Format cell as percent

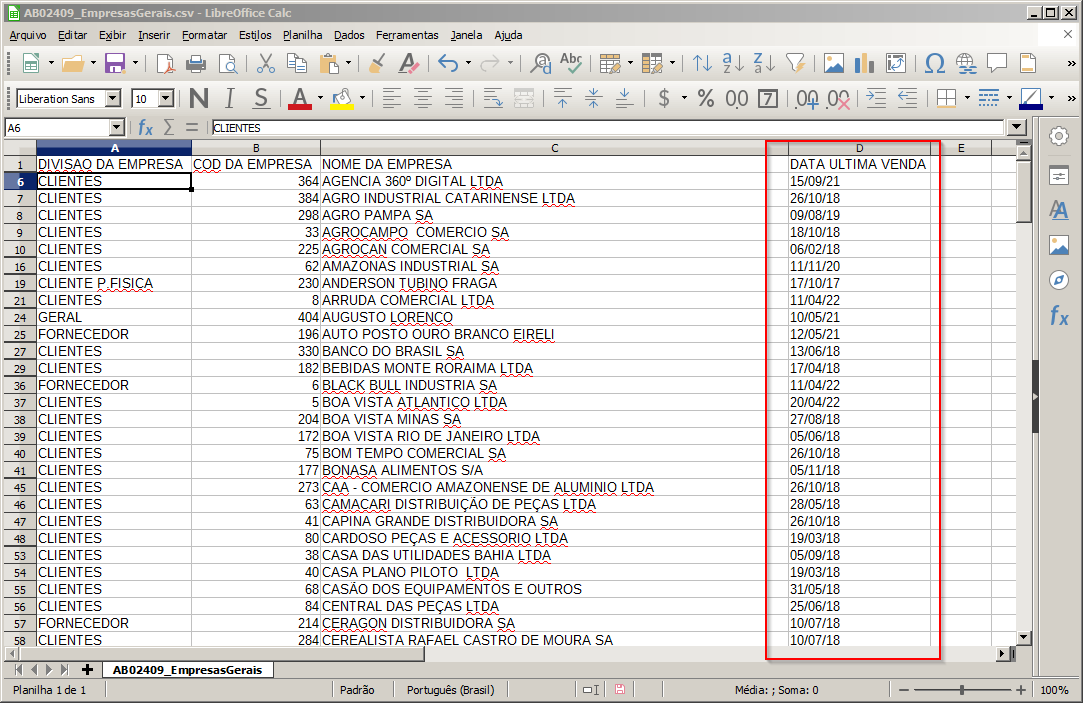pyautogui.click(x=705, y=99)
